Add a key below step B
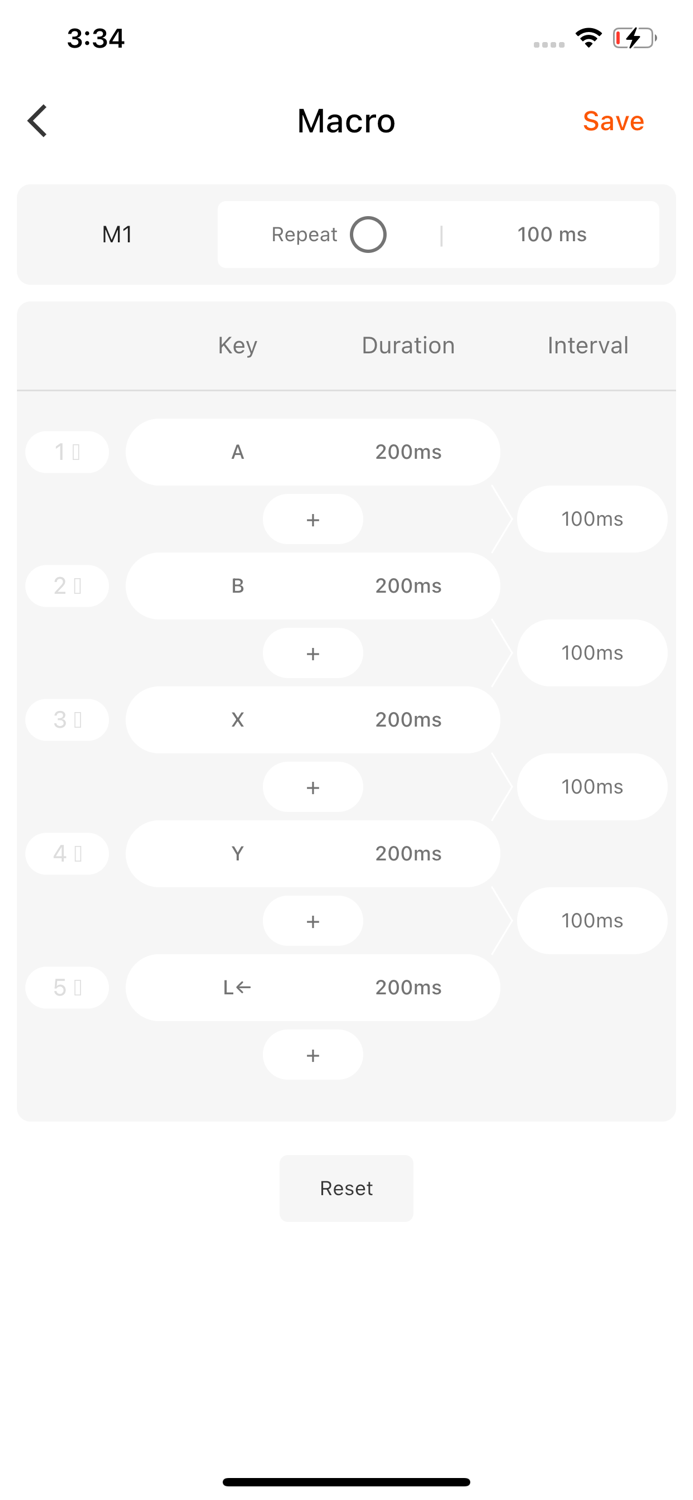 click(x=313, y=654)
